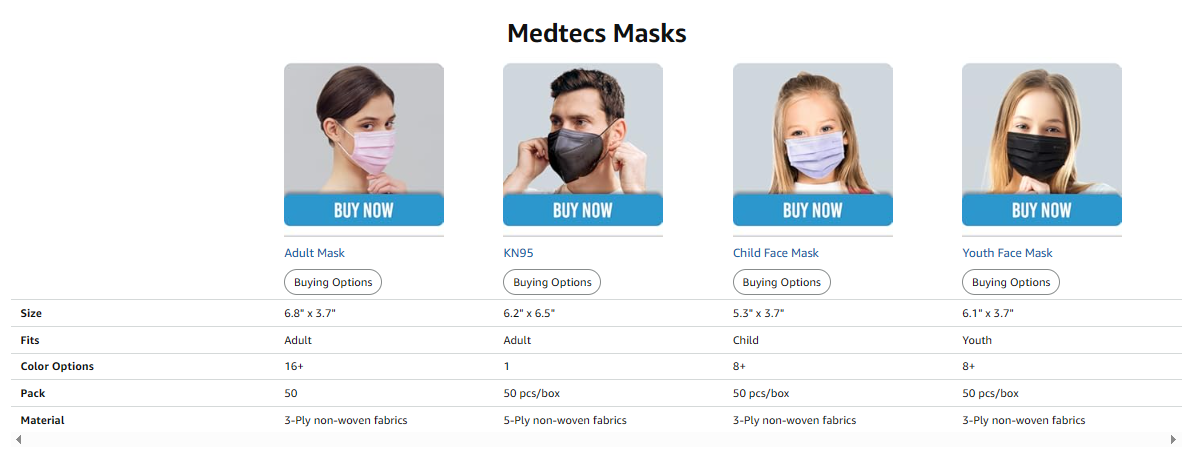
Task: Open Buying Options for the Youth Face Mask
Action: point(1011,282)
